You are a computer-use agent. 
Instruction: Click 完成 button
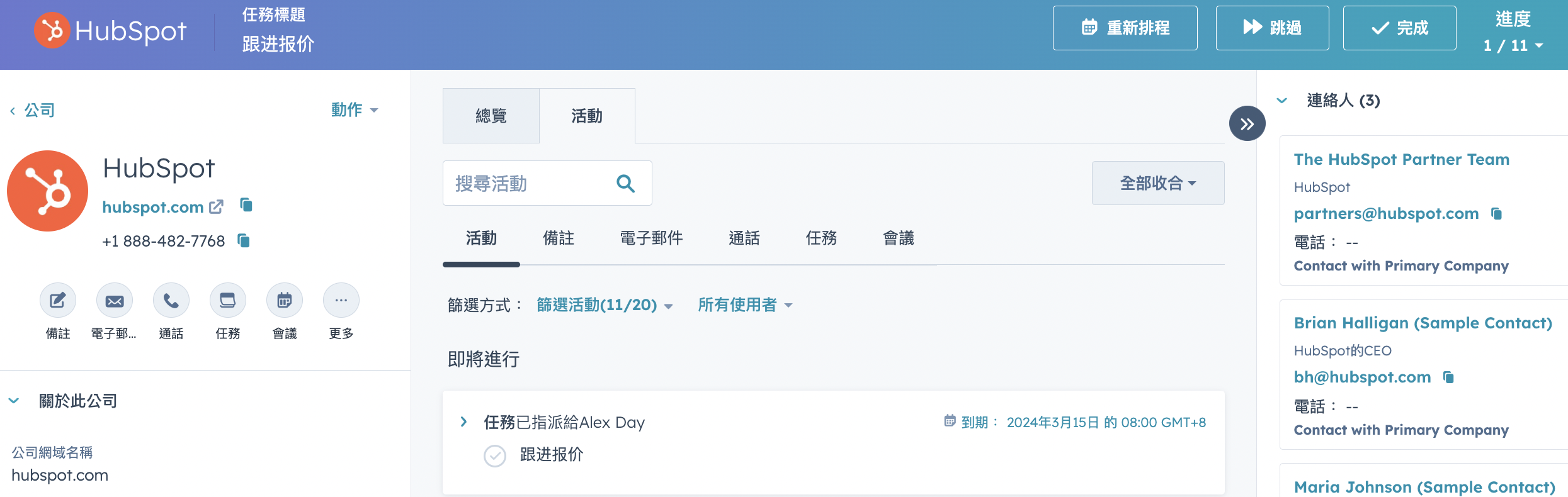pyautogui.click(x=1400, y=28)
